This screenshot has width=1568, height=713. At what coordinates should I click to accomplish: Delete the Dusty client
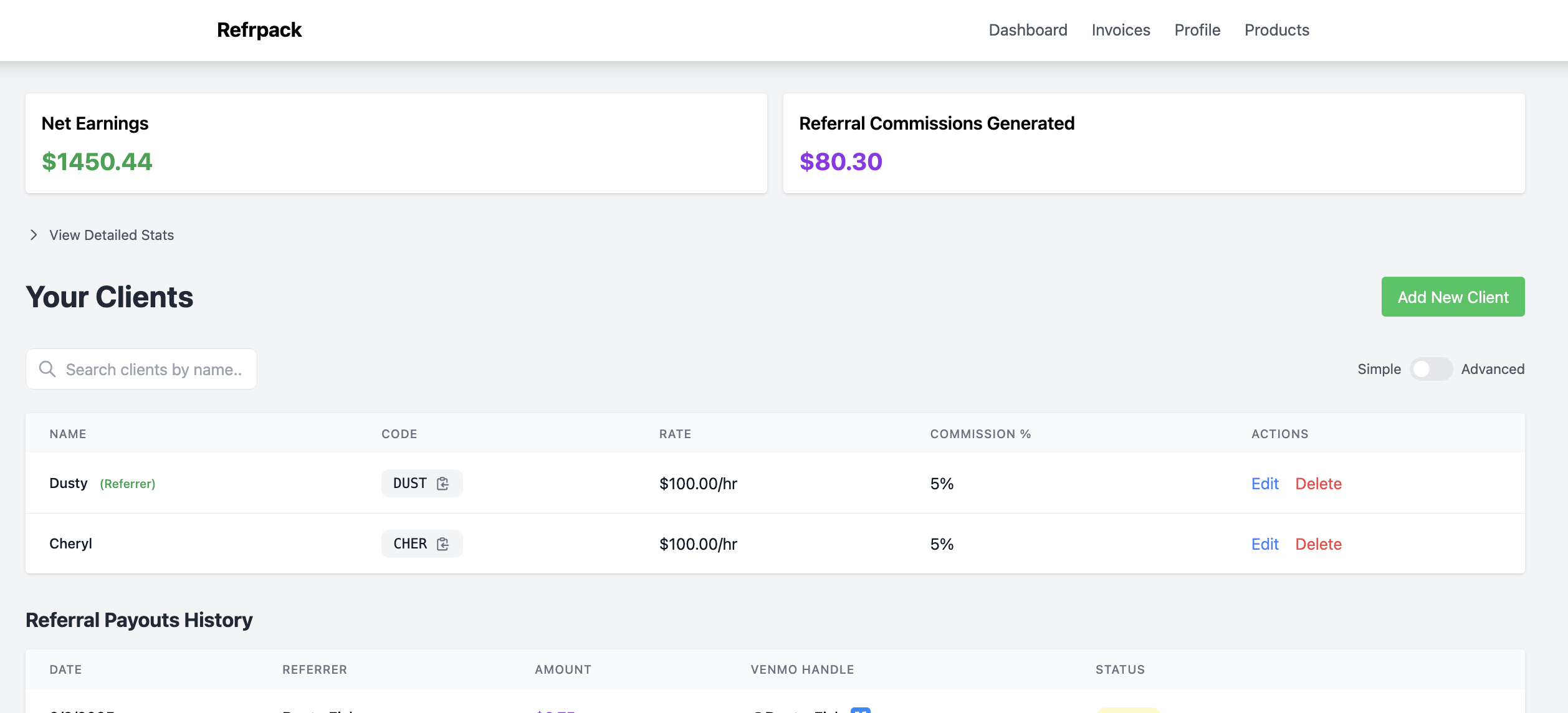(1318, 484)
